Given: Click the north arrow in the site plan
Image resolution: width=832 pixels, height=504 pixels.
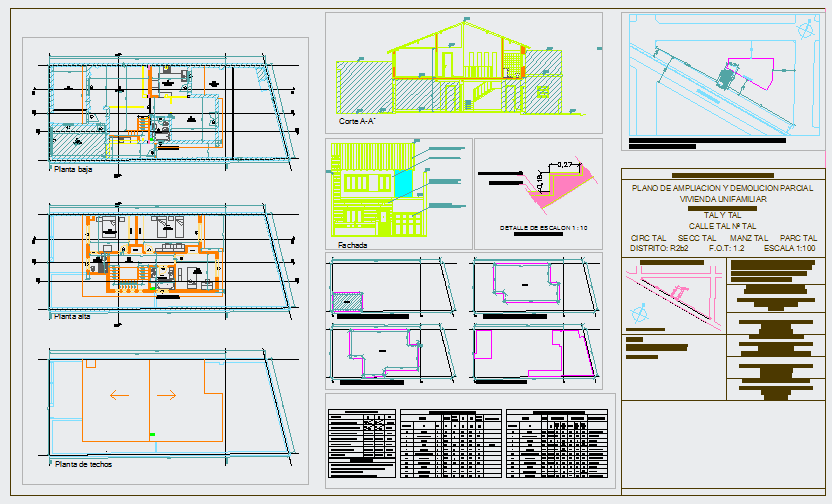Looking at the screenshot, I should 808,31.
